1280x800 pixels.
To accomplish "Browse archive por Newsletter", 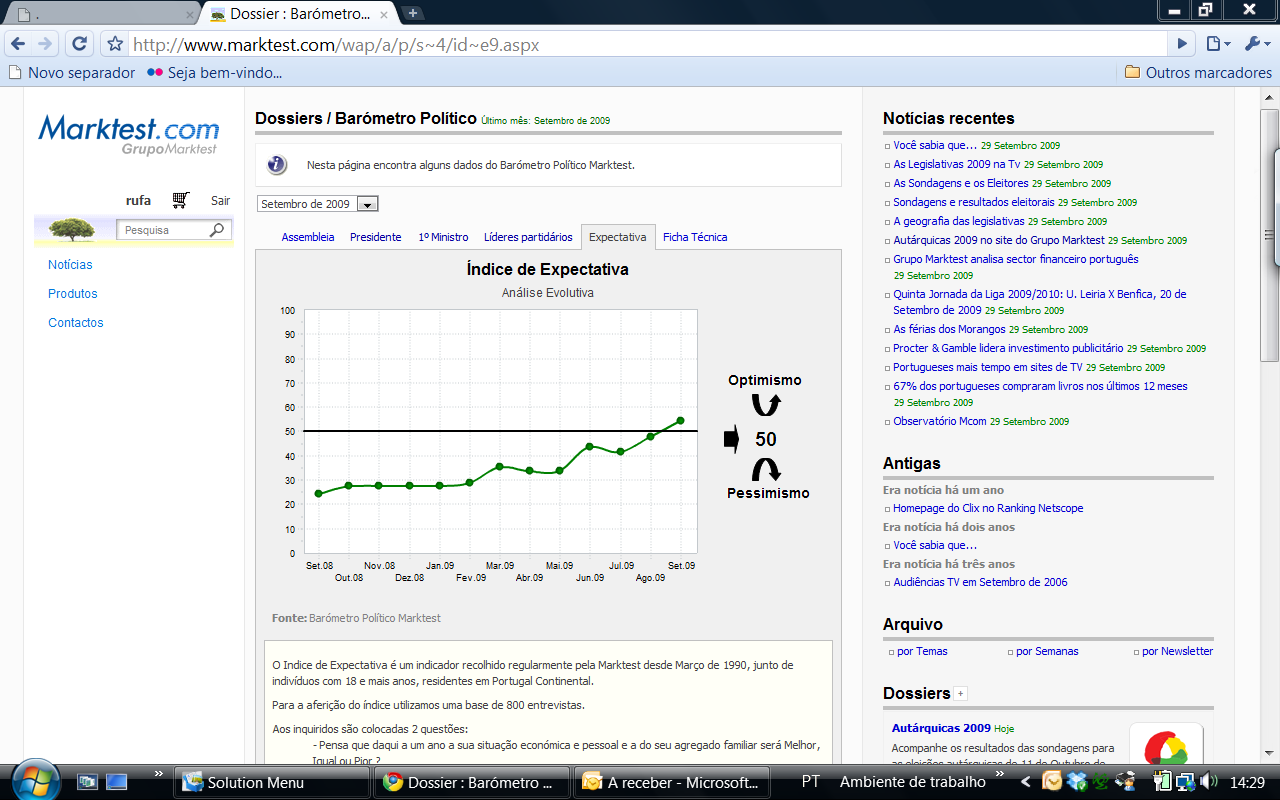I will click(x=1177, y=651).
